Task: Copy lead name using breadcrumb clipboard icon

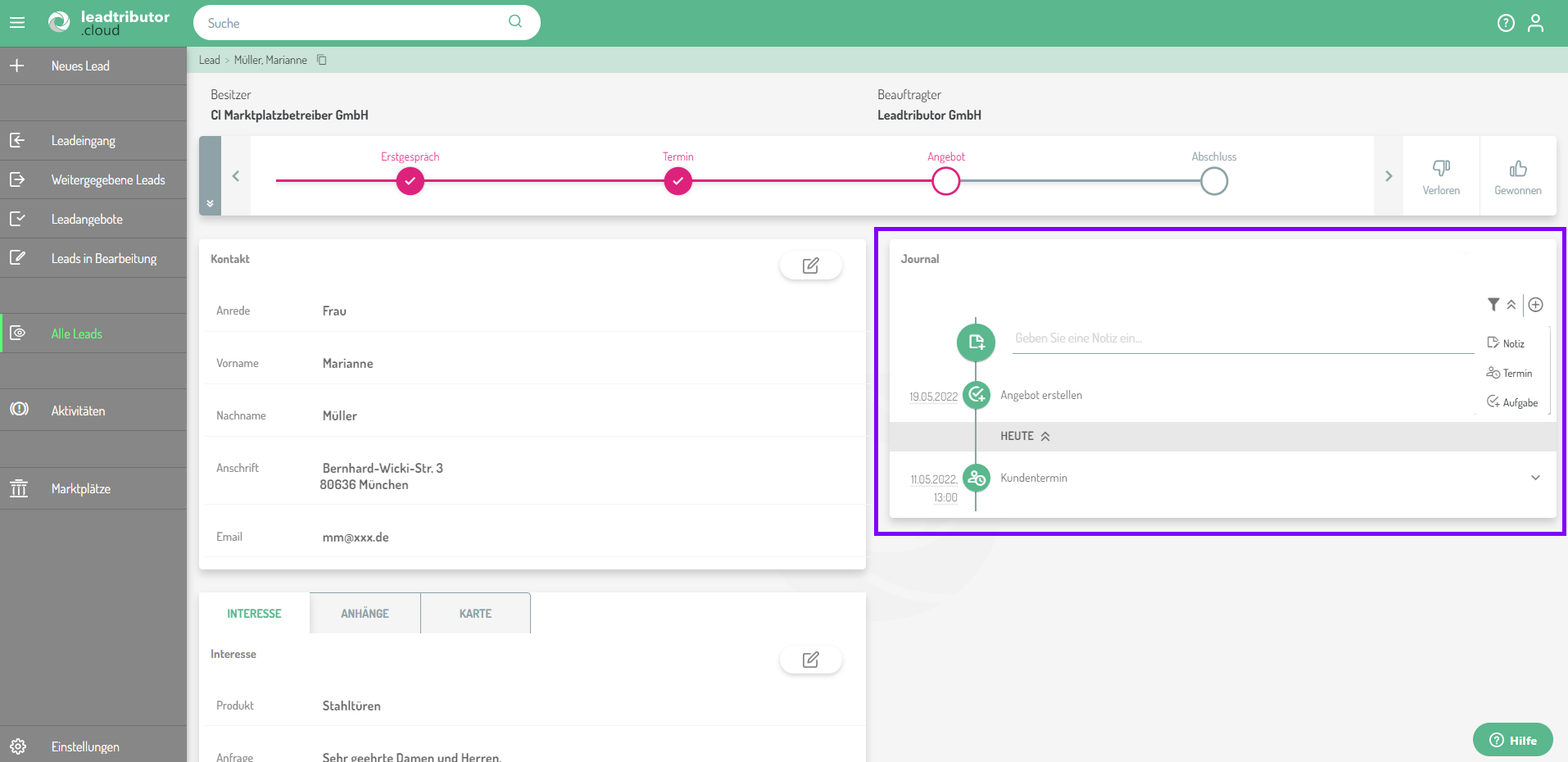Action: pyautogui.click(x=322, y=60)
